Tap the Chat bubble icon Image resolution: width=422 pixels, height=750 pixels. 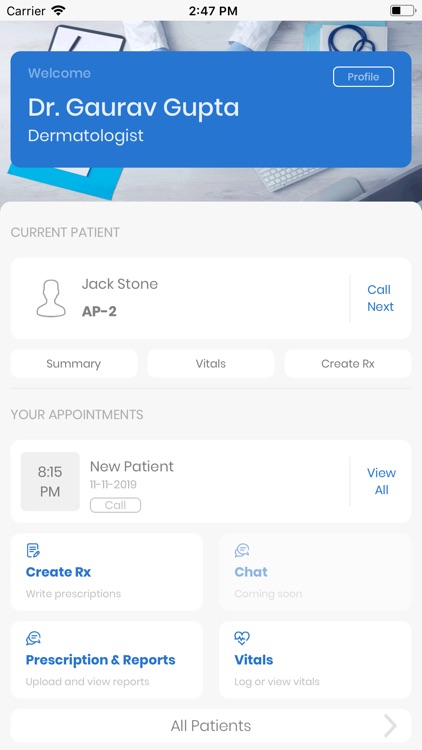(x=242, y=551)
